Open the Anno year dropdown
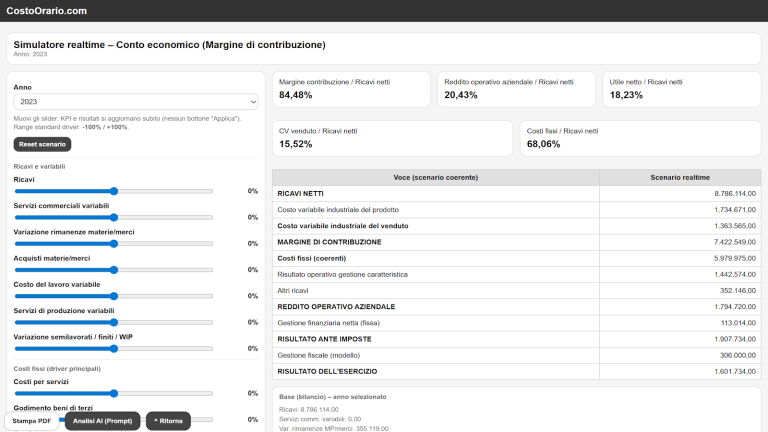This screenshot has width=768, height=432. 135,101
